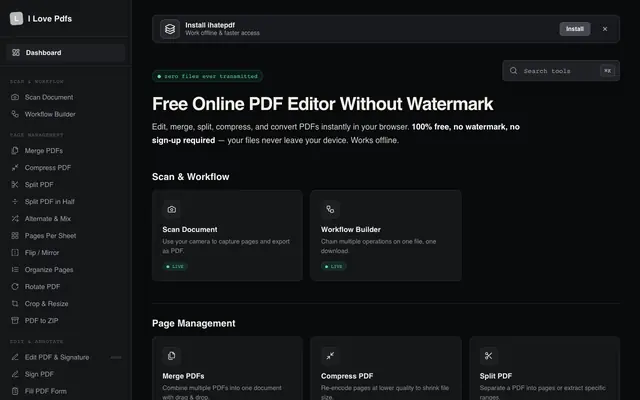Click the Pages Per Sheet grid icon
Screen dimensions: 640x400
coord(15,236)
